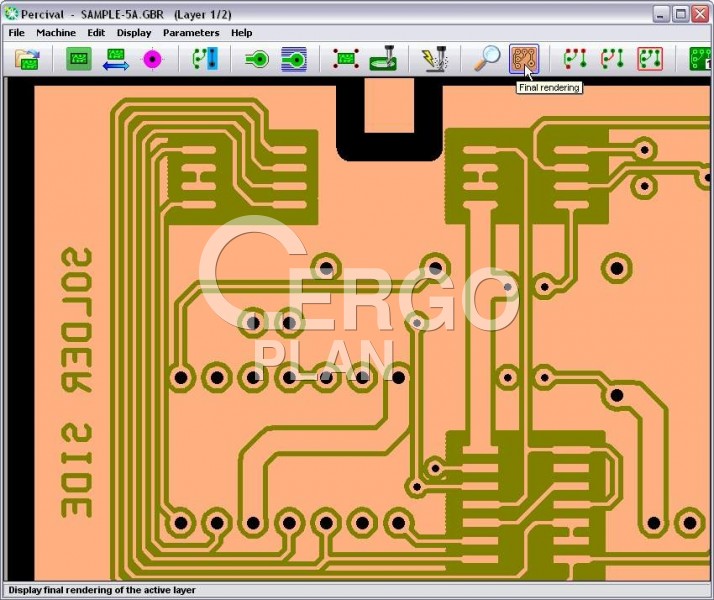714x600 pixels.
Task: Click the cut-off green board icon at toolbar end
Action: (700, 59)
